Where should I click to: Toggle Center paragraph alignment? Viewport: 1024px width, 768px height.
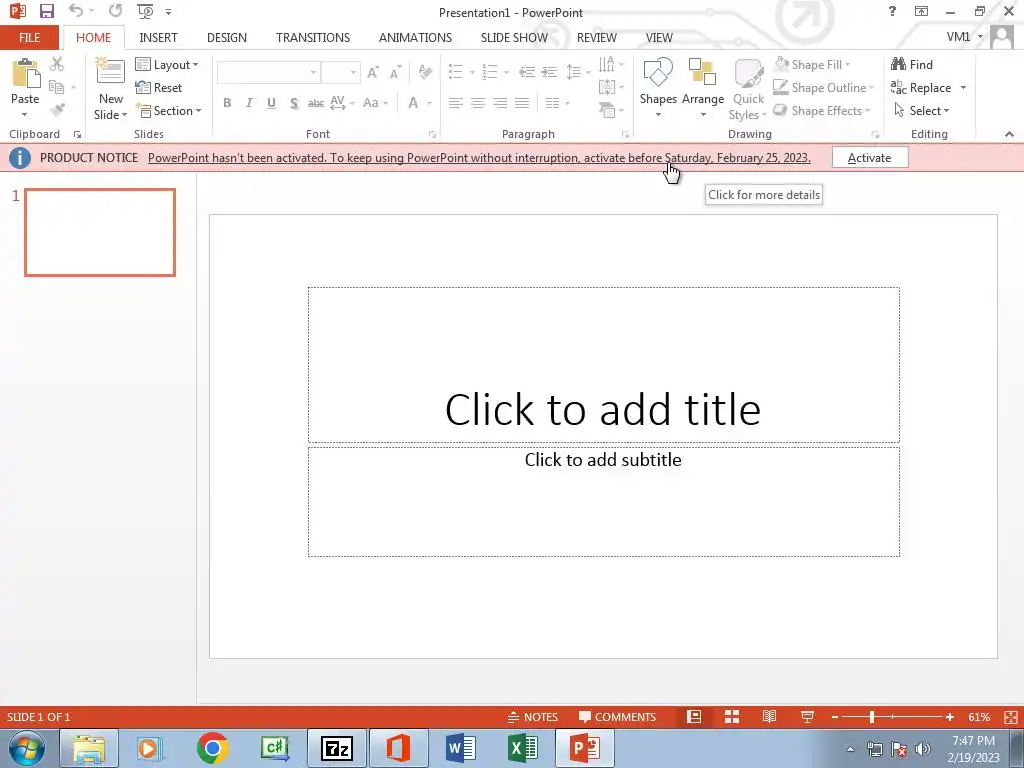(477, 103)
